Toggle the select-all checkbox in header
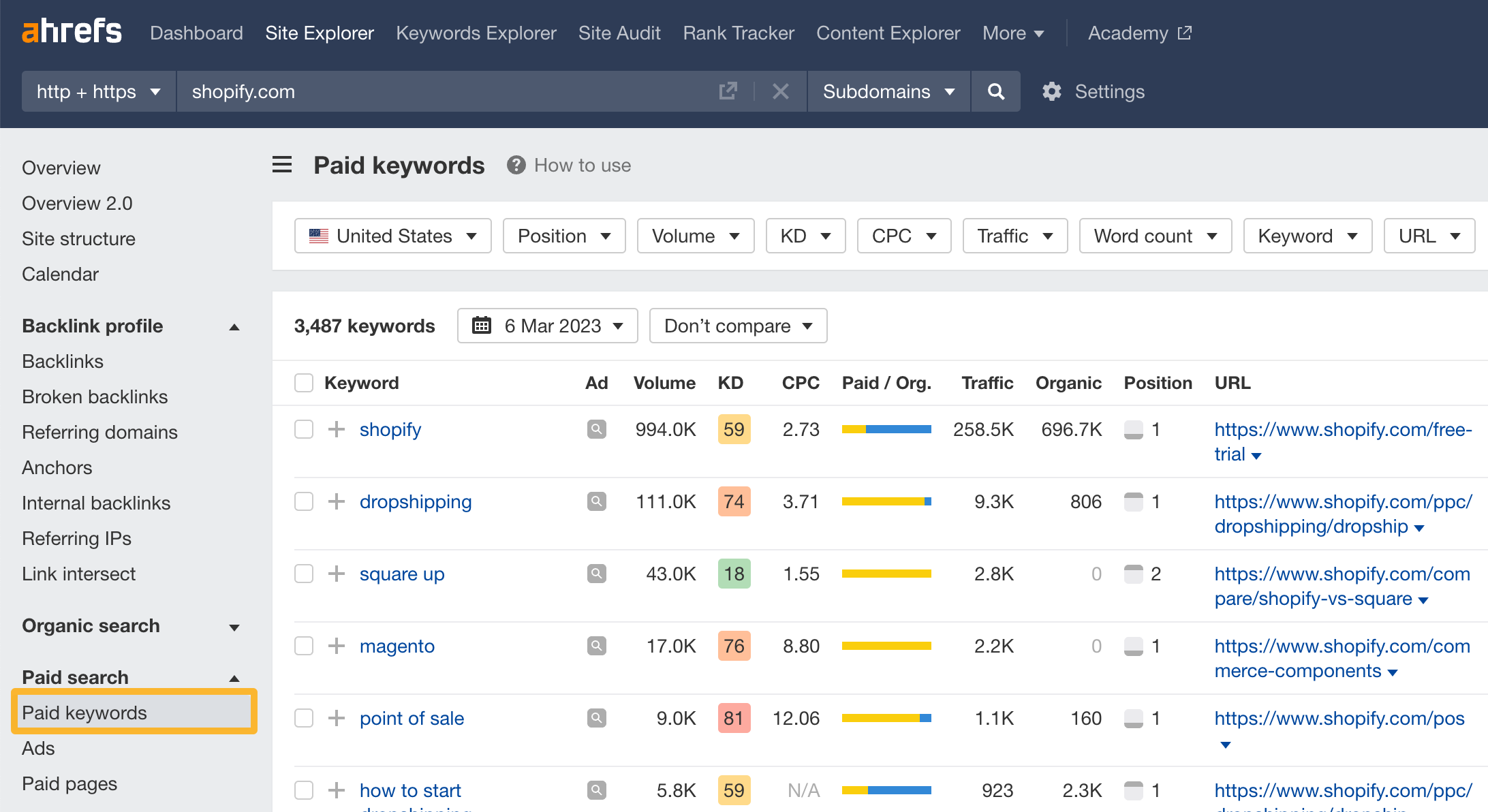 [304, 383]
